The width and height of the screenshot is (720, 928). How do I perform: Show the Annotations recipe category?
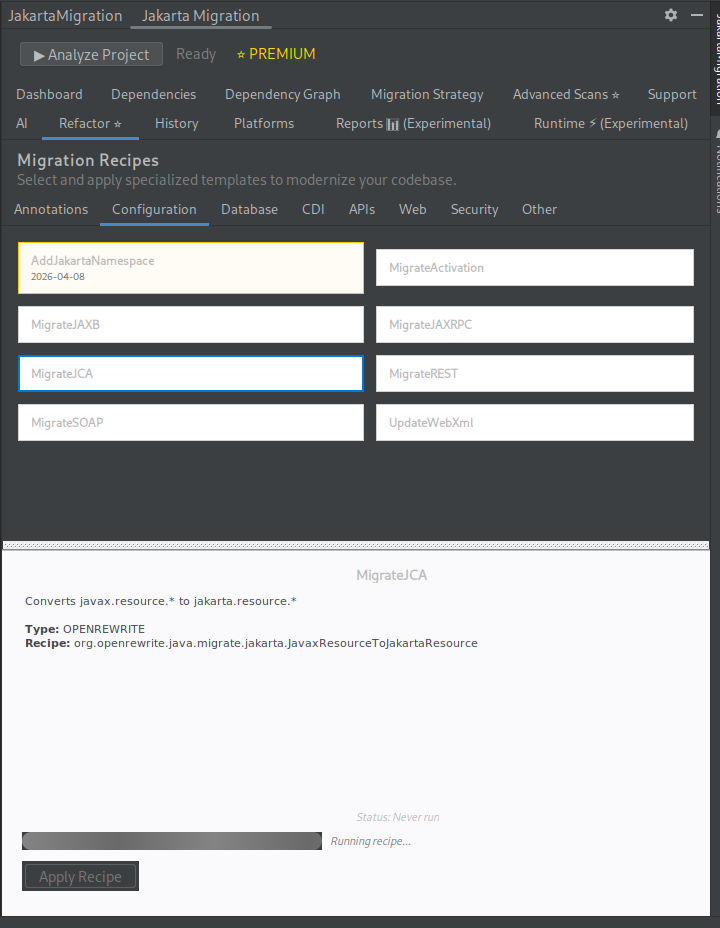click(51, 210)
